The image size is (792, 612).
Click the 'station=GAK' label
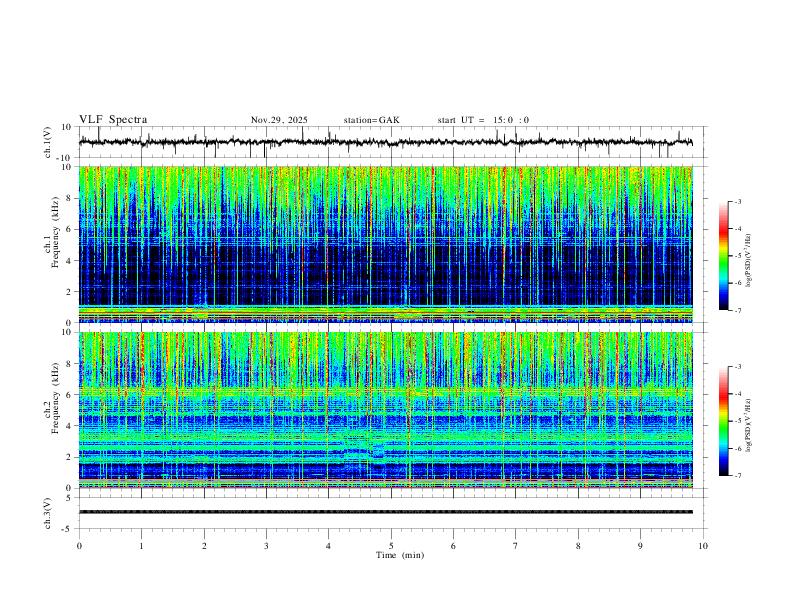(371, 120)
